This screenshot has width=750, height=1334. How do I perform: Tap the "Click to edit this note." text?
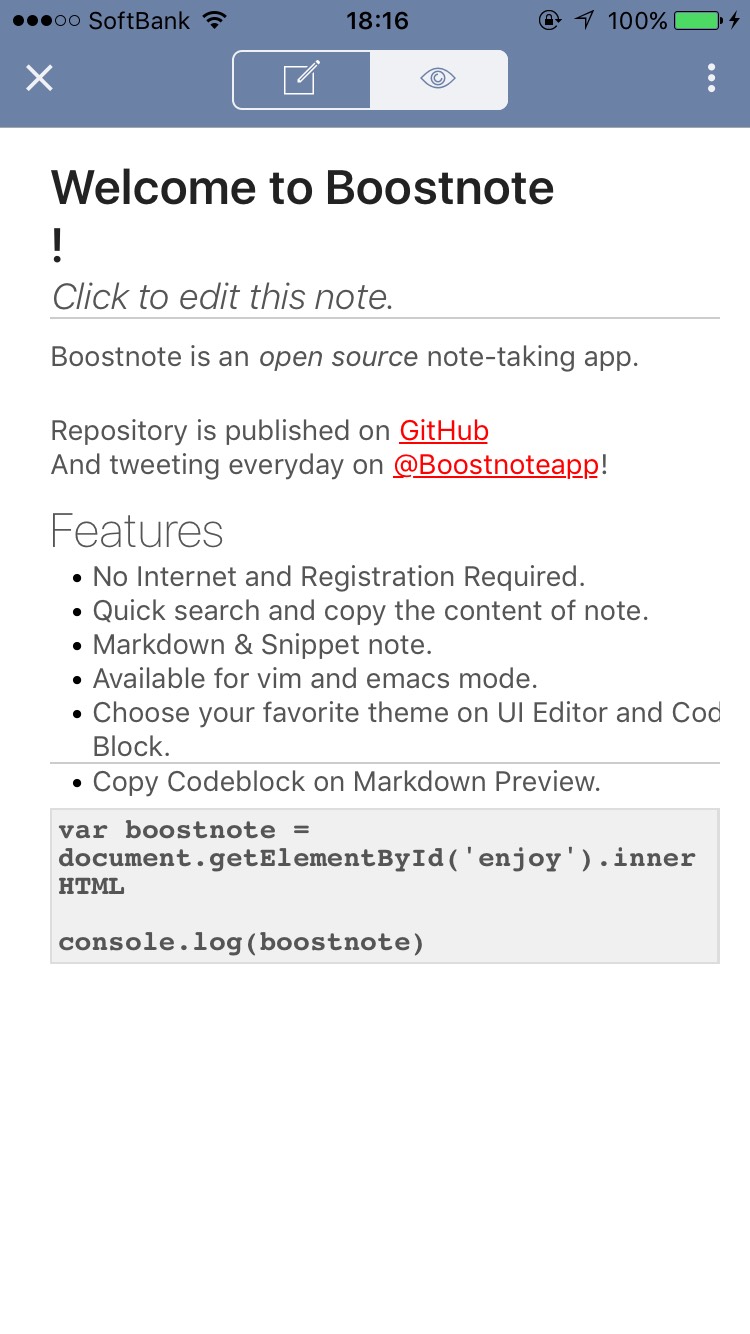coord(222,297)
